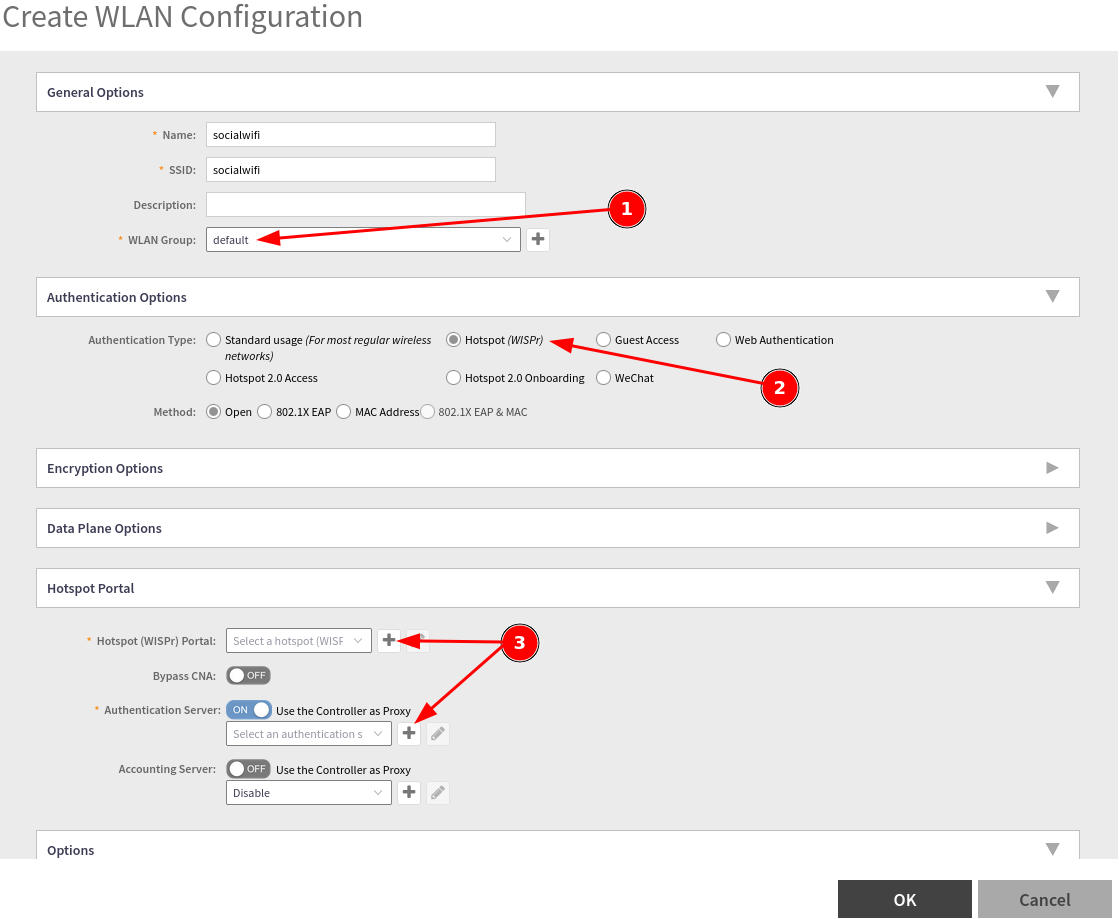Turn off Authentication Server controller proxy switch
Viewport: 1119px width, 919px height.
[x=249, y=710]
